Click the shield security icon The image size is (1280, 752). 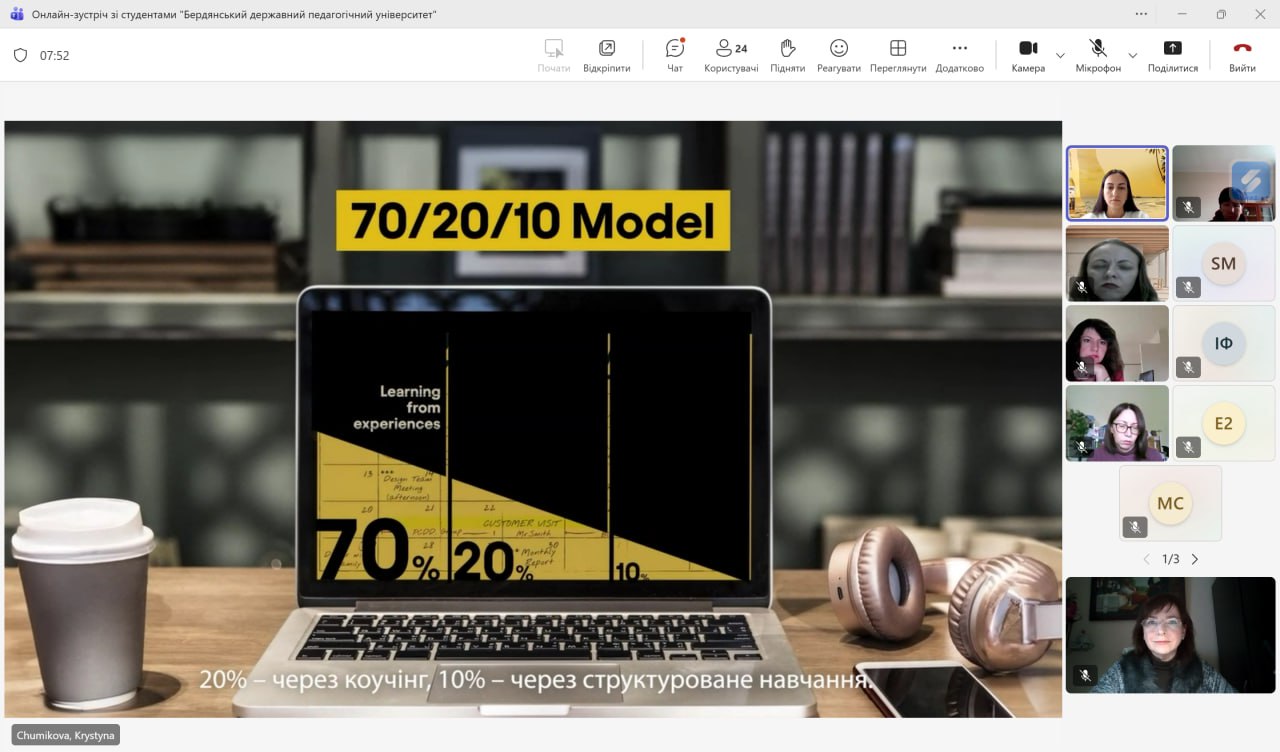(x=20, y=55)
